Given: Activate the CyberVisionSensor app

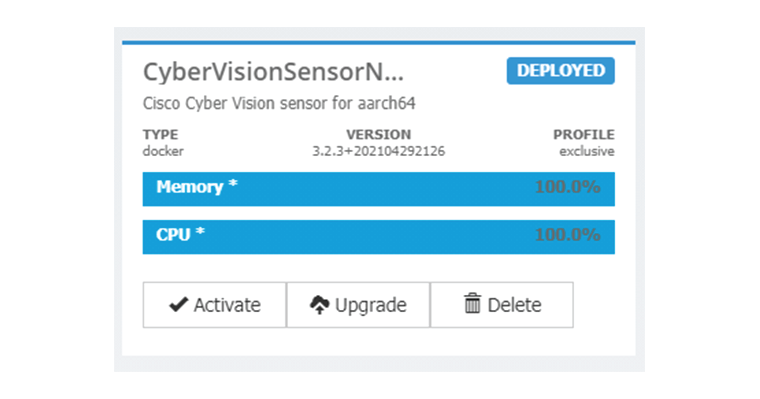Looking at the screenshot, I should coord(214,305).
